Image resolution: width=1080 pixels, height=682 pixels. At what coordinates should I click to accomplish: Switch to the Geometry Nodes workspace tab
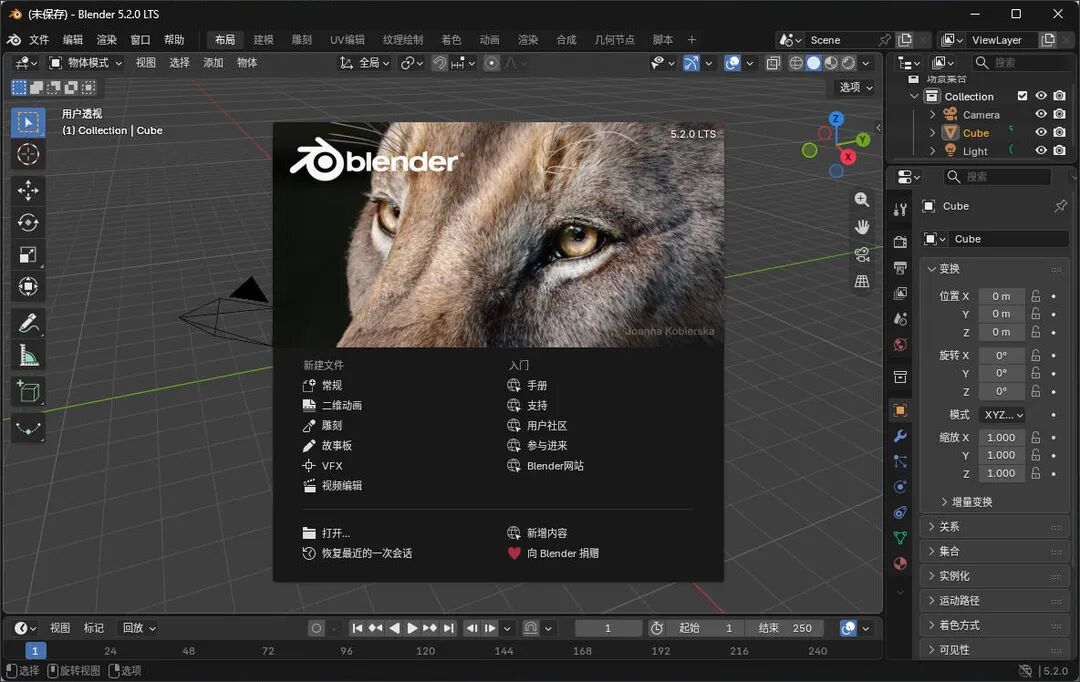coord(614,40)
